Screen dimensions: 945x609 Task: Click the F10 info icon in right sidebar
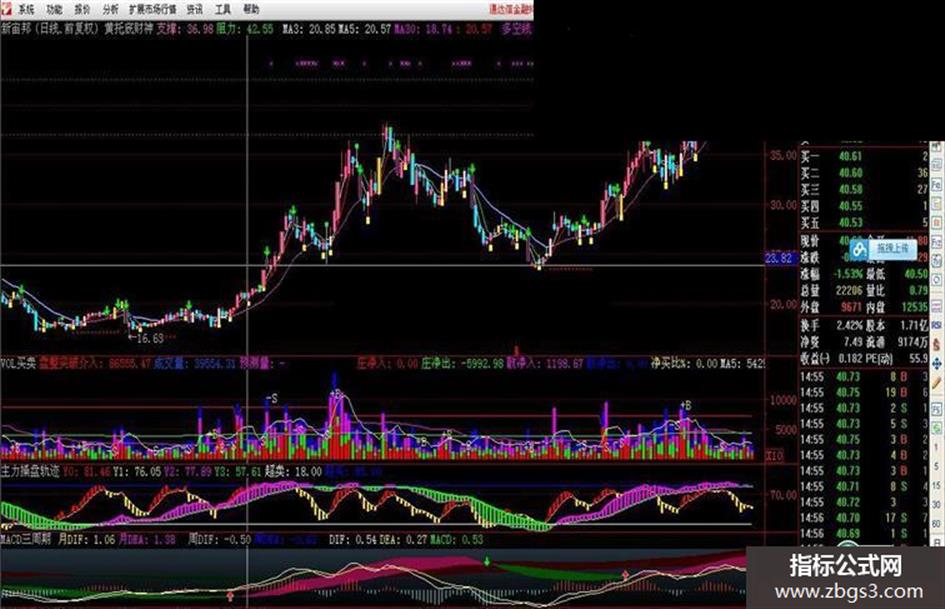click(936, 184)
